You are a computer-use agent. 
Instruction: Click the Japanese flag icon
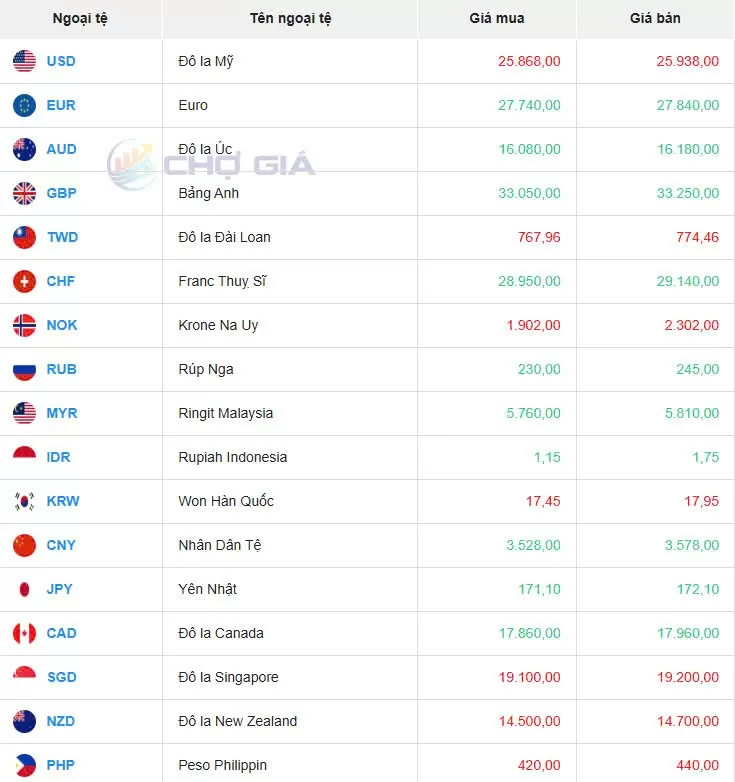(x=24, y=589)
